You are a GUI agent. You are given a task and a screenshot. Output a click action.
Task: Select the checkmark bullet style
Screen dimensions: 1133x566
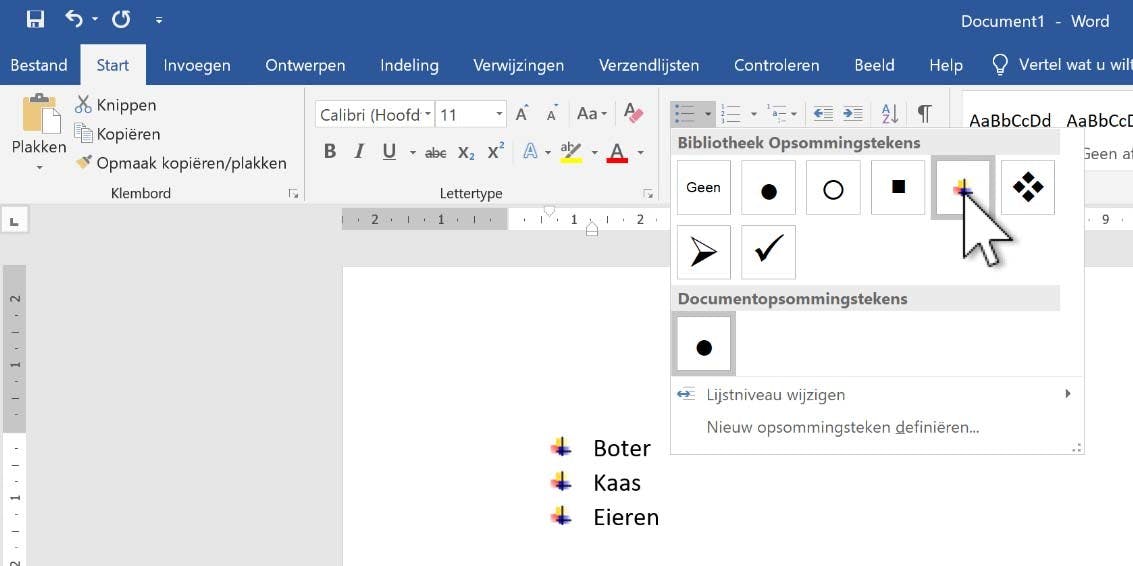[768, 252]
